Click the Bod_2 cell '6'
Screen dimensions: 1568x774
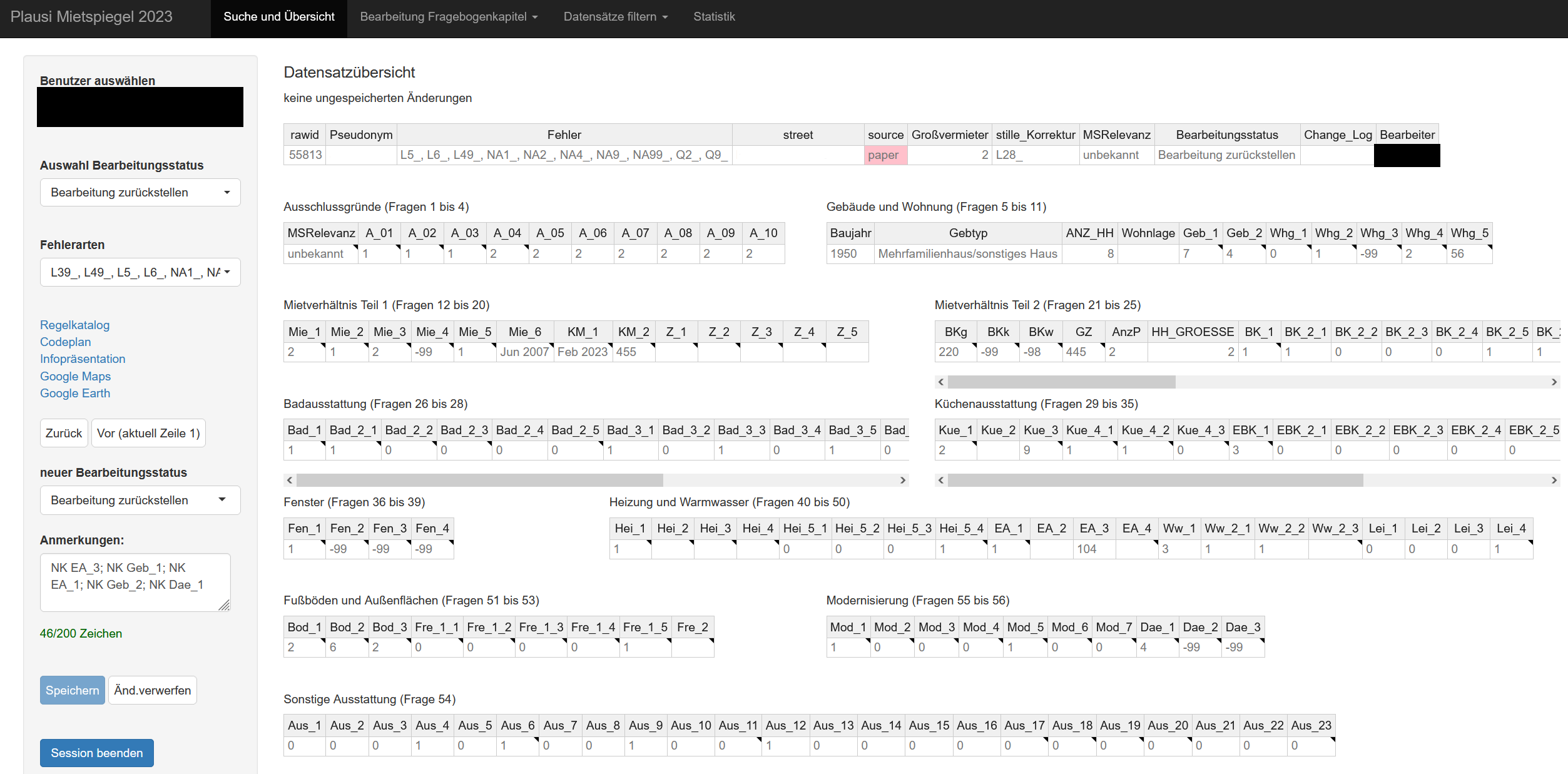click(347, 647)
